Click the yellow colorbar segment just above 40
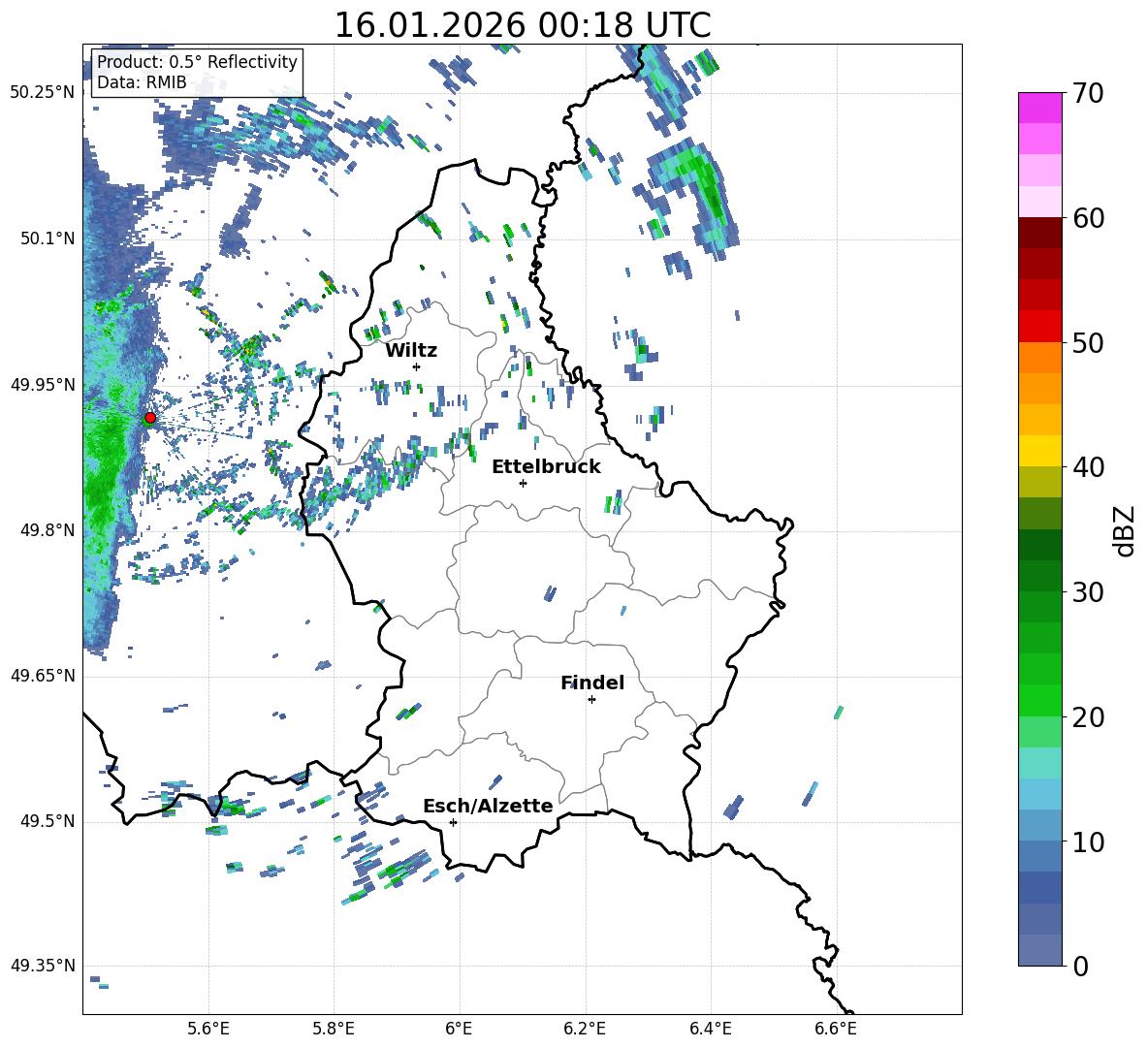Screen dimensions: 1148x1048 1039,451
